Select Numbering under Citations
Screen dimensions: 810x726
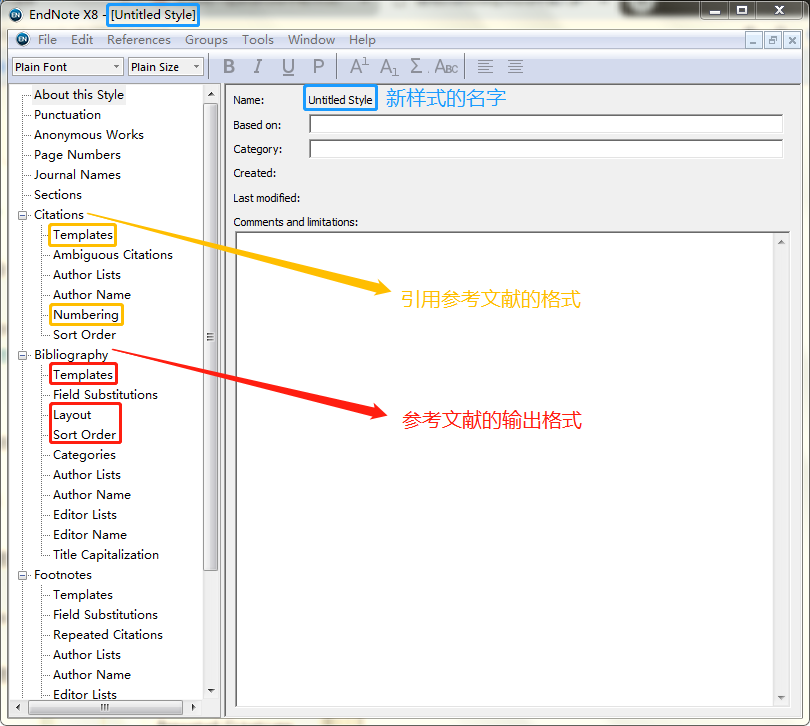86,315
